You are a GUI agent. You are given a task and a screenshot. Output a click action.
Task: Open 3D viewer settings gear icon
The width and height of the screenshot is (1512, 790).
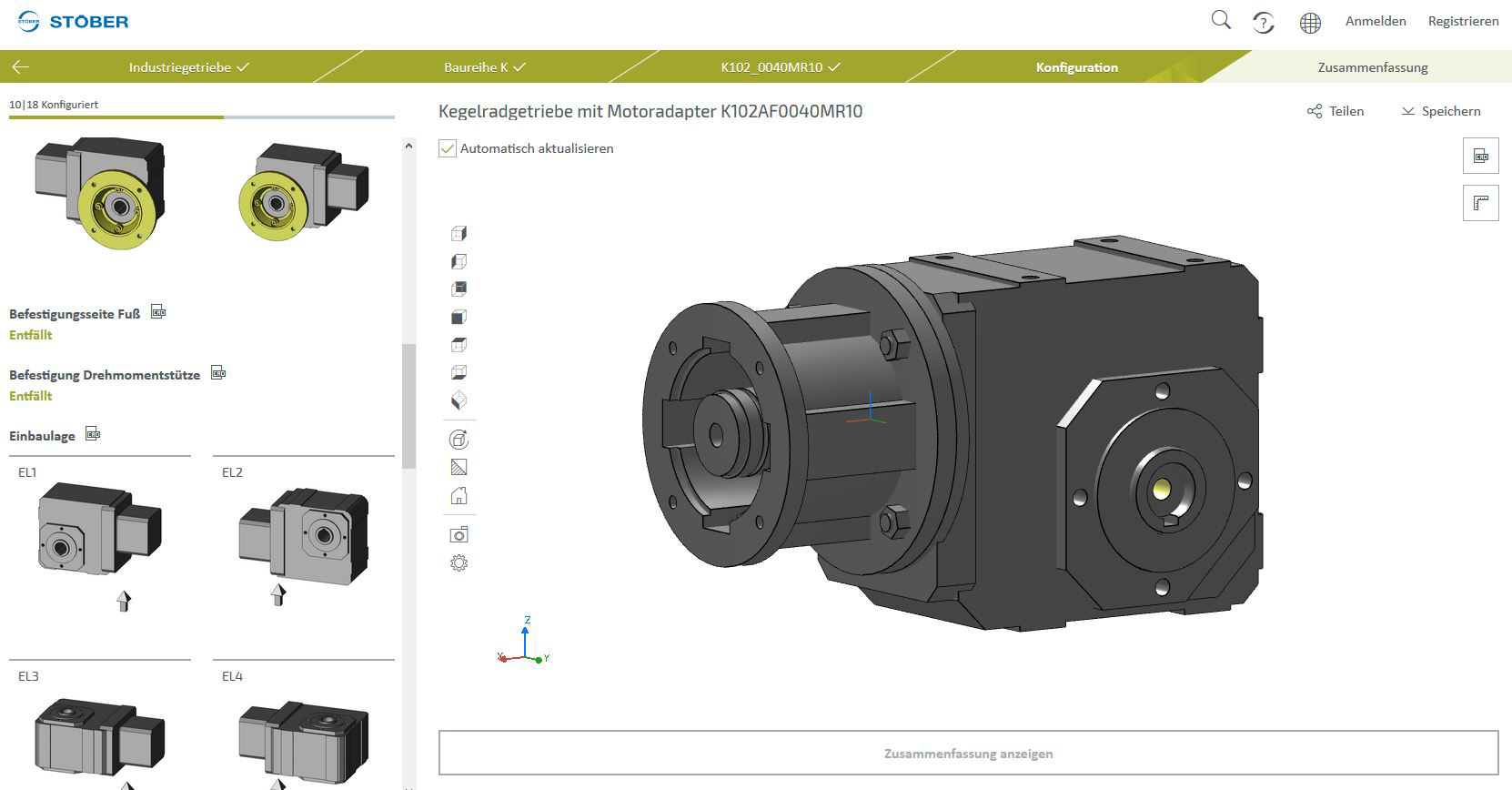coord(459,563)
